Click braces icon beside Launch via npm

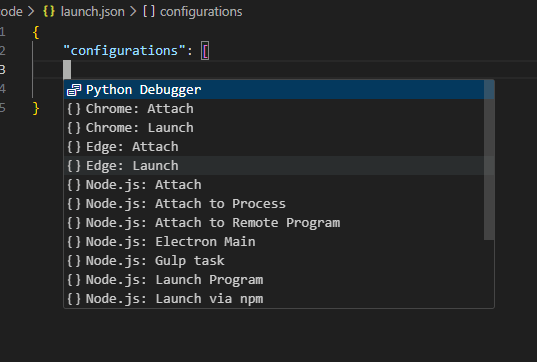click(x=74, y=299)
